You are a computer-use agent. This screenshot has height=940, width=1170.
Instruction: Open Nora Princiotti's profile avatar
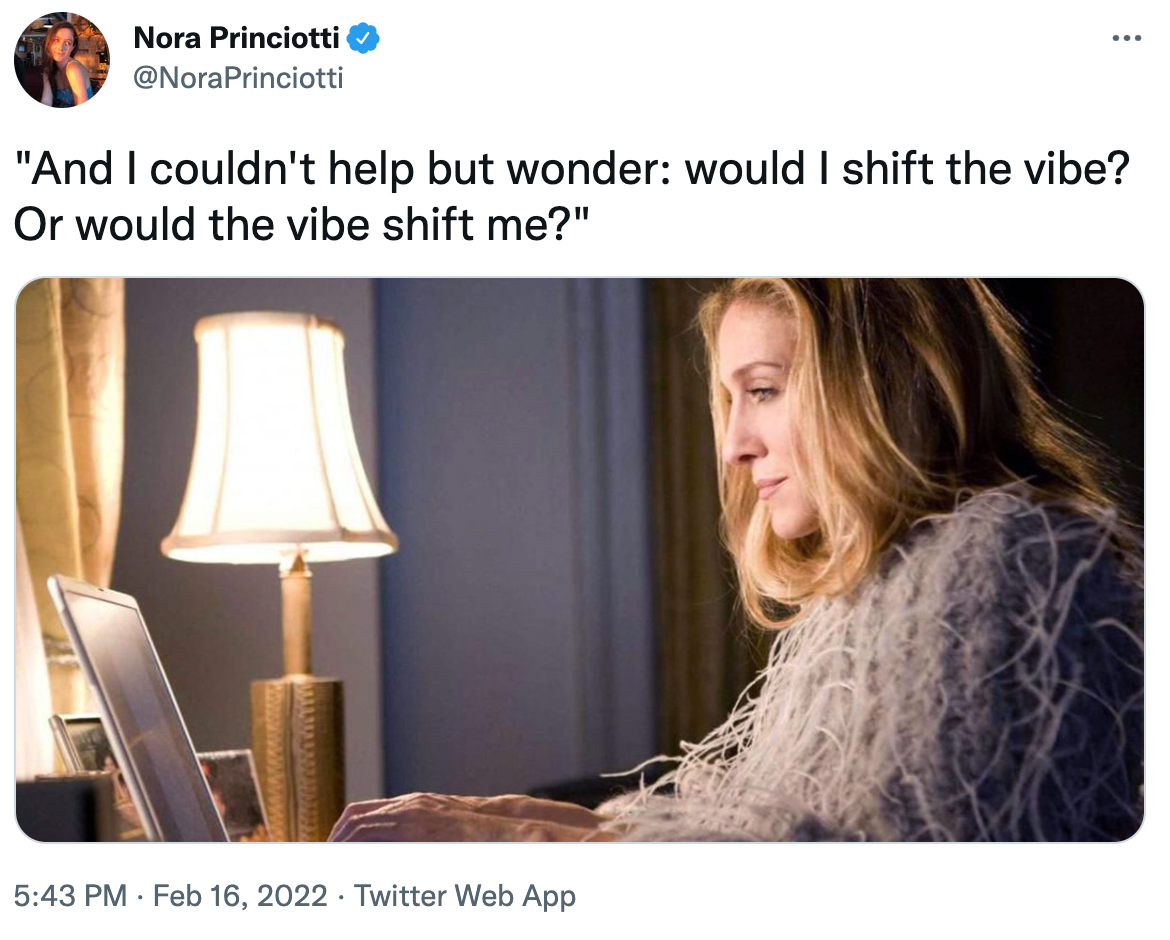(x=61, y=60)
